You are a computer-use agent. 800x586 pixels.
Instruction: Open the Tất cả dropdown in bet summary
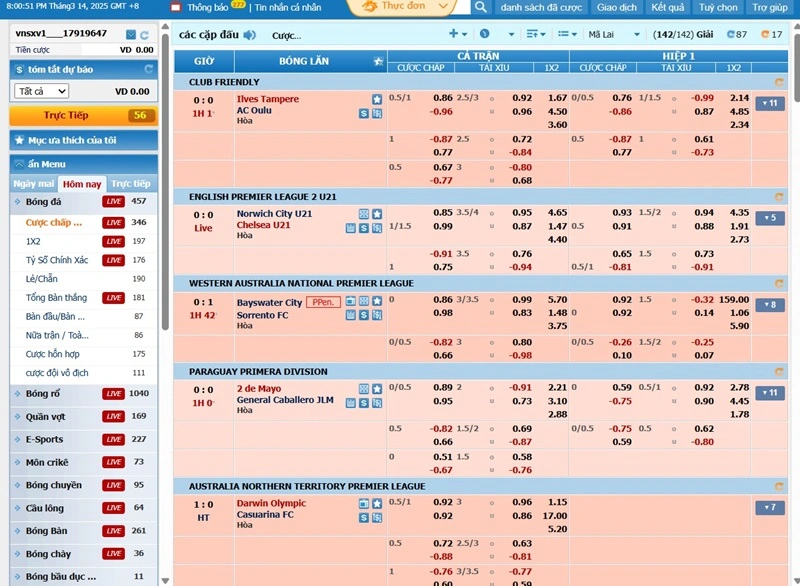tap(42, 91)
